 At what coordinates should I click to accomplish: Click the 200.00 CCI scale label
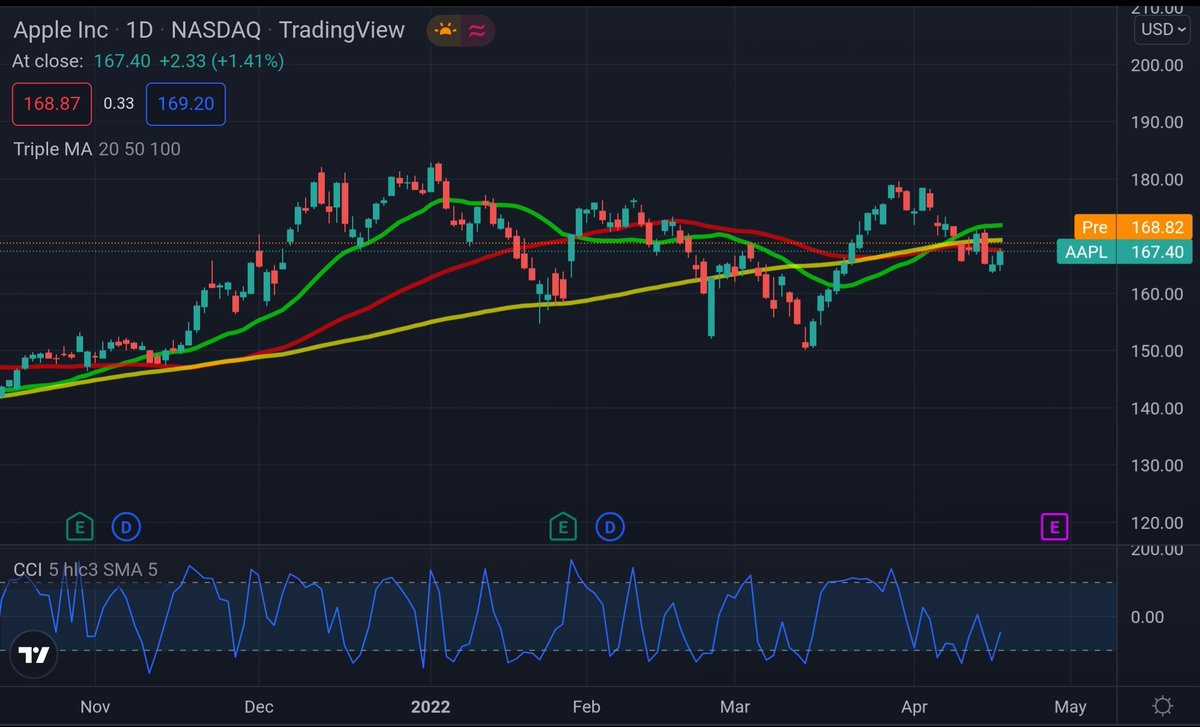pyautogui.click(x=1157, y=550)
